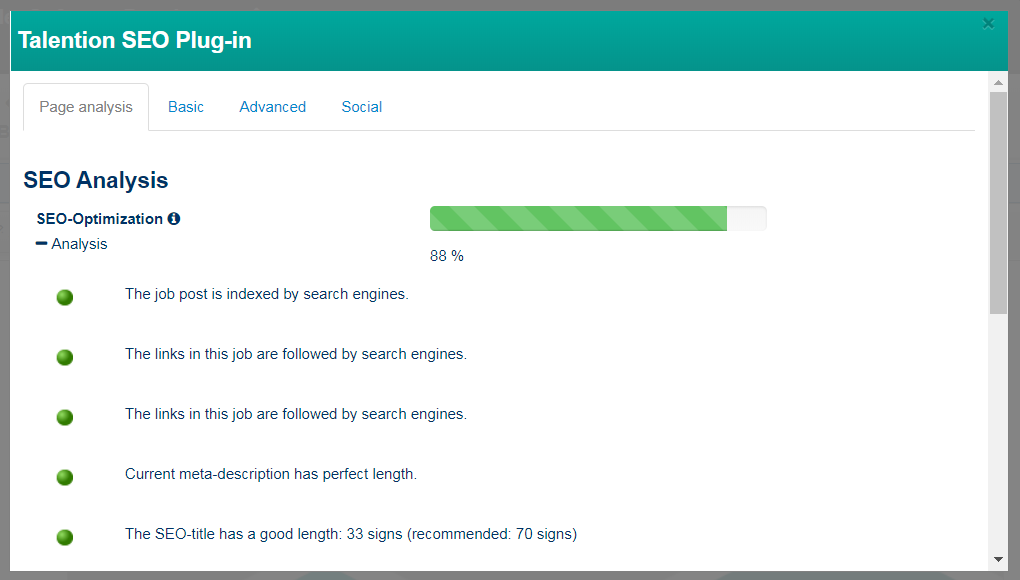
Task: Click the '88 %' score value
Action: (447, 256)
